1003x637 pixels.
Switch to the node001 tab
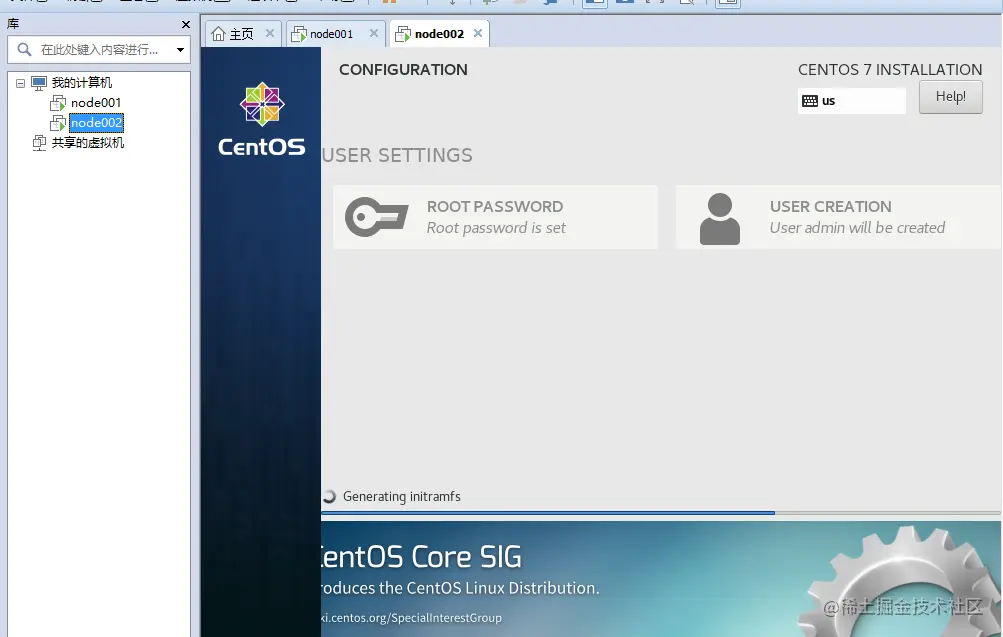pyautogui.click(x=335, y=34)
